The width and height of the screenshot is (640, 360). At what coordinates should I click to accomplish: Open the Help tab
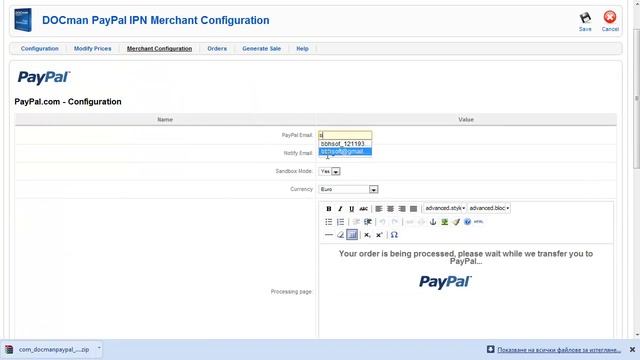point(302,49)
